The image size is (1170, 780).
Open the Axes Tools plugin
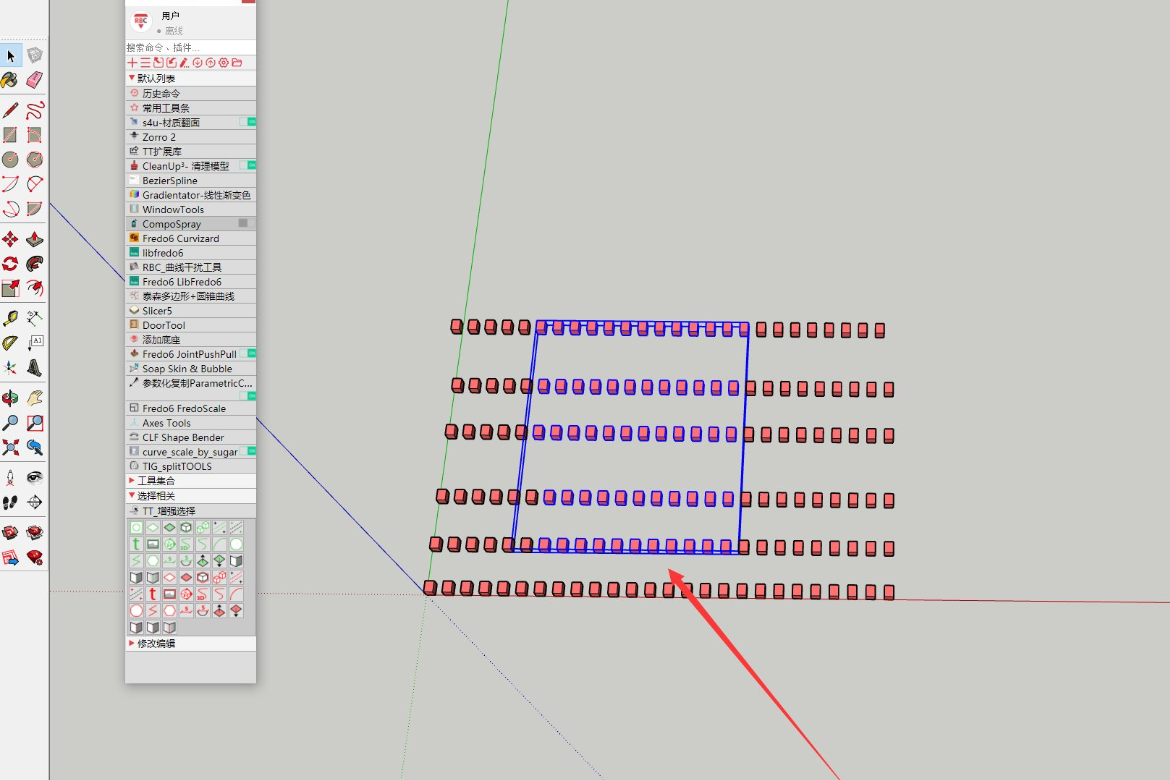190,422
